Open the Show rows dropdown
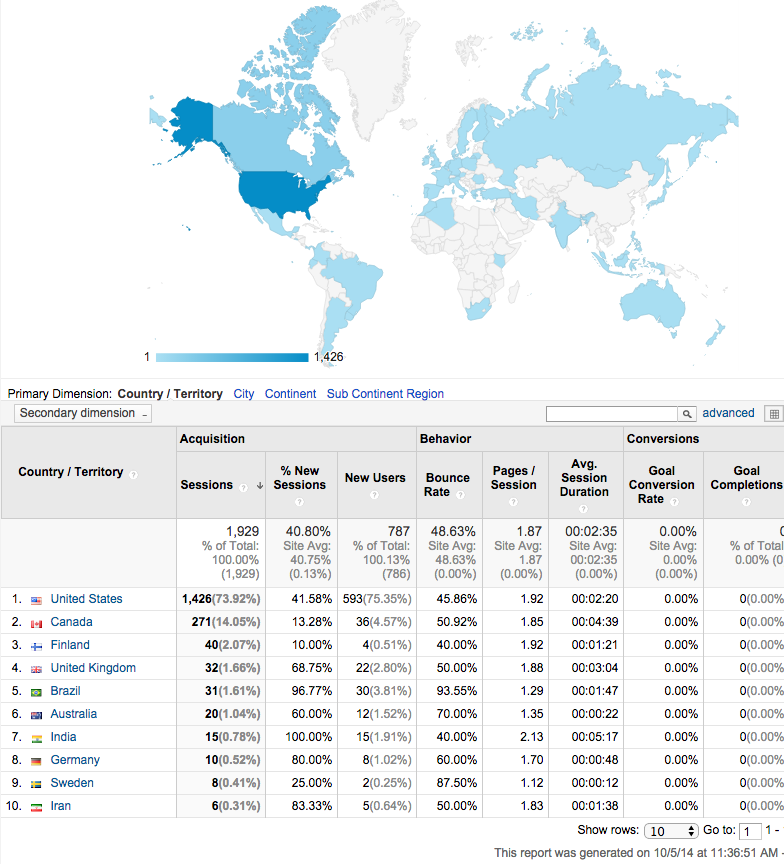 [x=671, y=831]
